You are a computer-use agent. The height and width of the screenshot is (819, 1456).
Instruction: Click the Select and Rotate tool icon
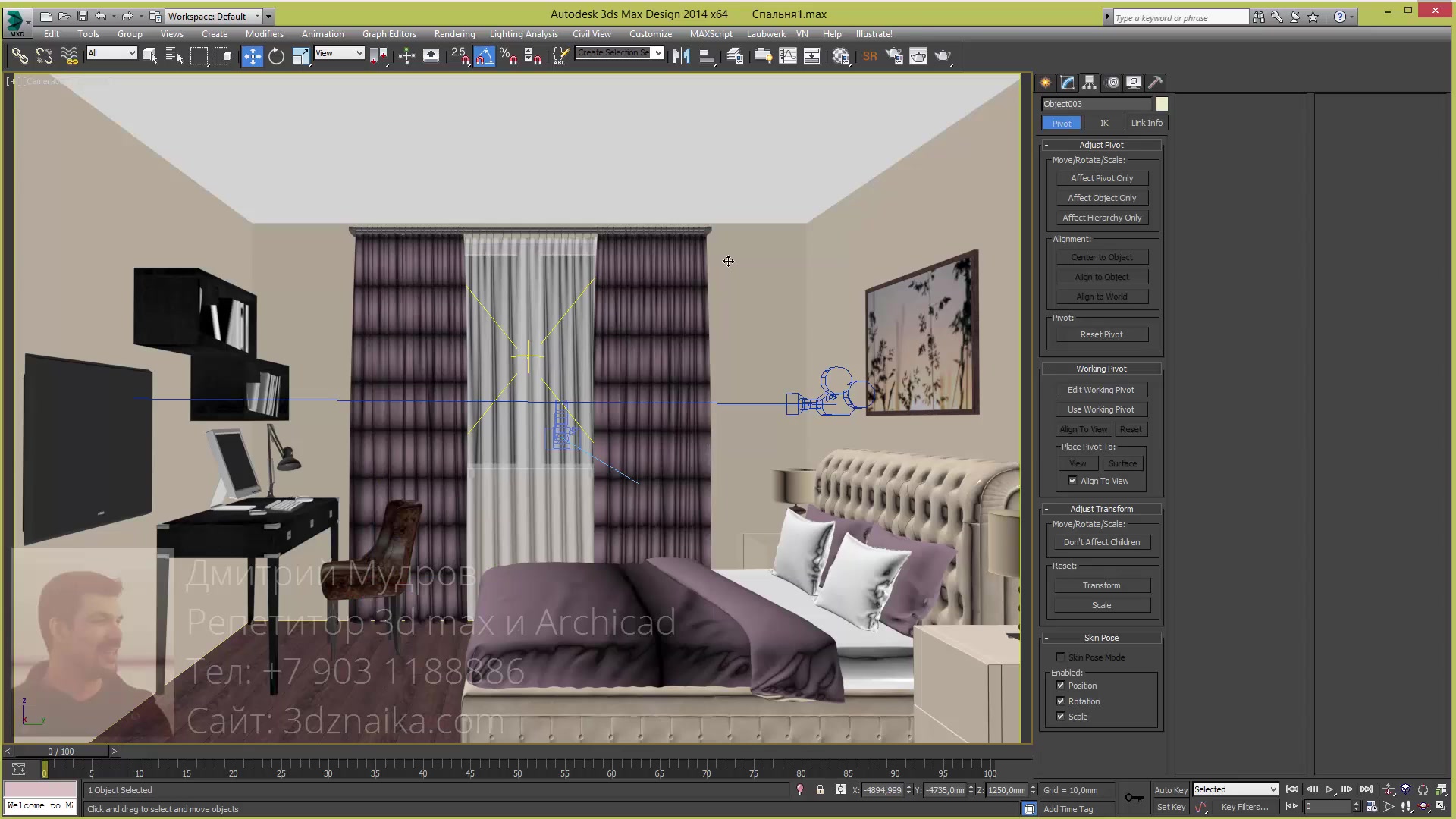[x=276, y=56]
